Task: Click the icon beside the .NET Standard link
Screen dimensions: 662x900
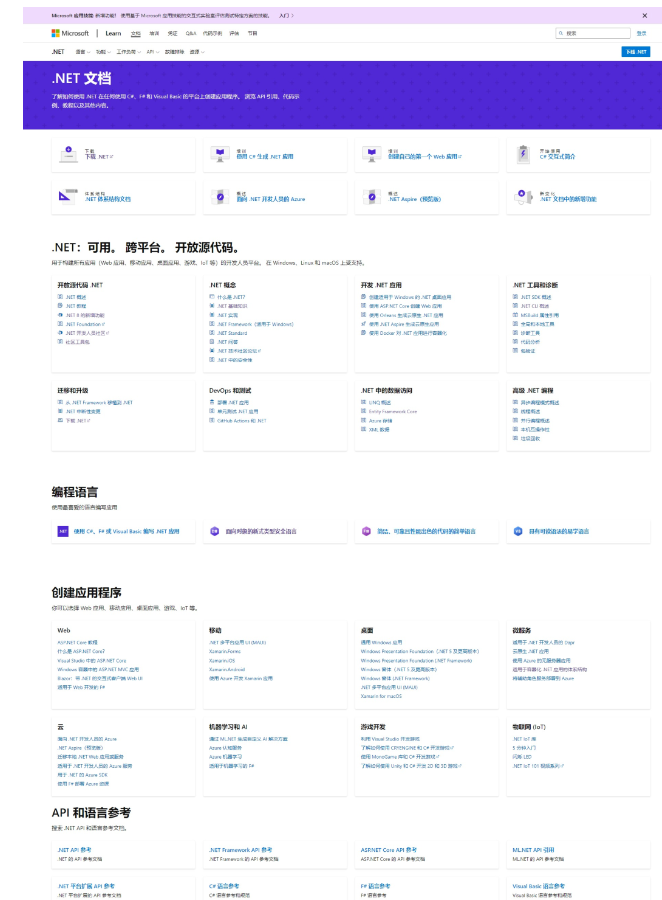Action: click(x=212, y=333)
